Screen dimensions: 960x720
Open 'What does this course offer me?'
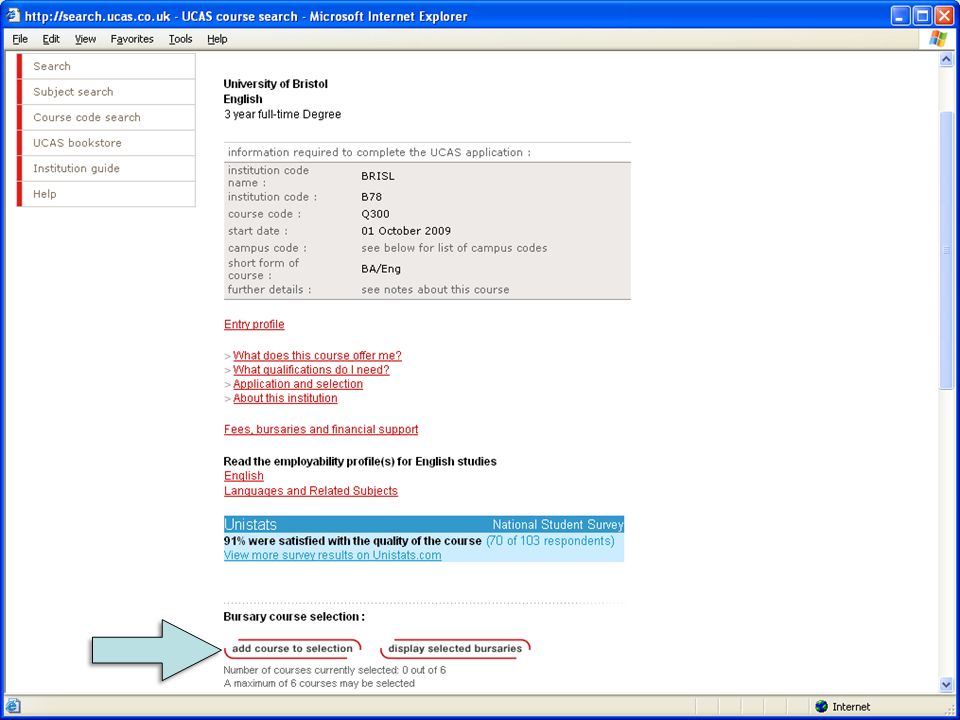tap(317, 356)
